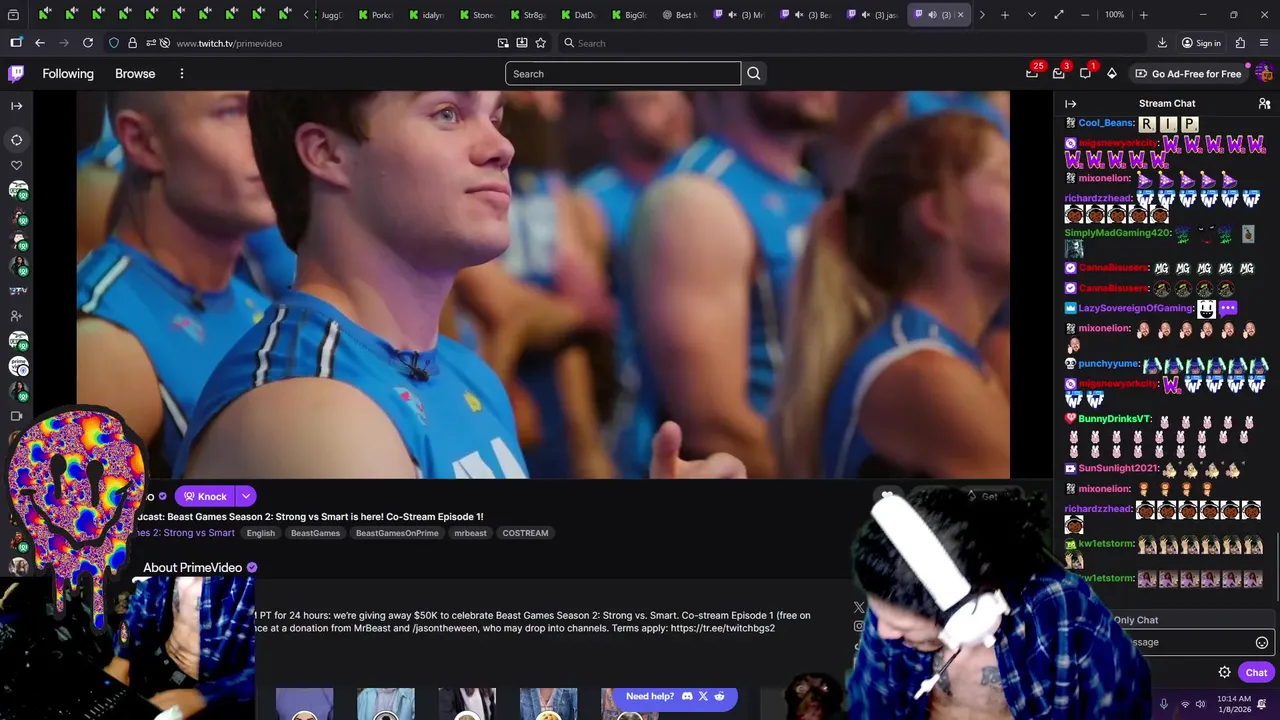Click the browser Sign in button

tap(1201, 43)
